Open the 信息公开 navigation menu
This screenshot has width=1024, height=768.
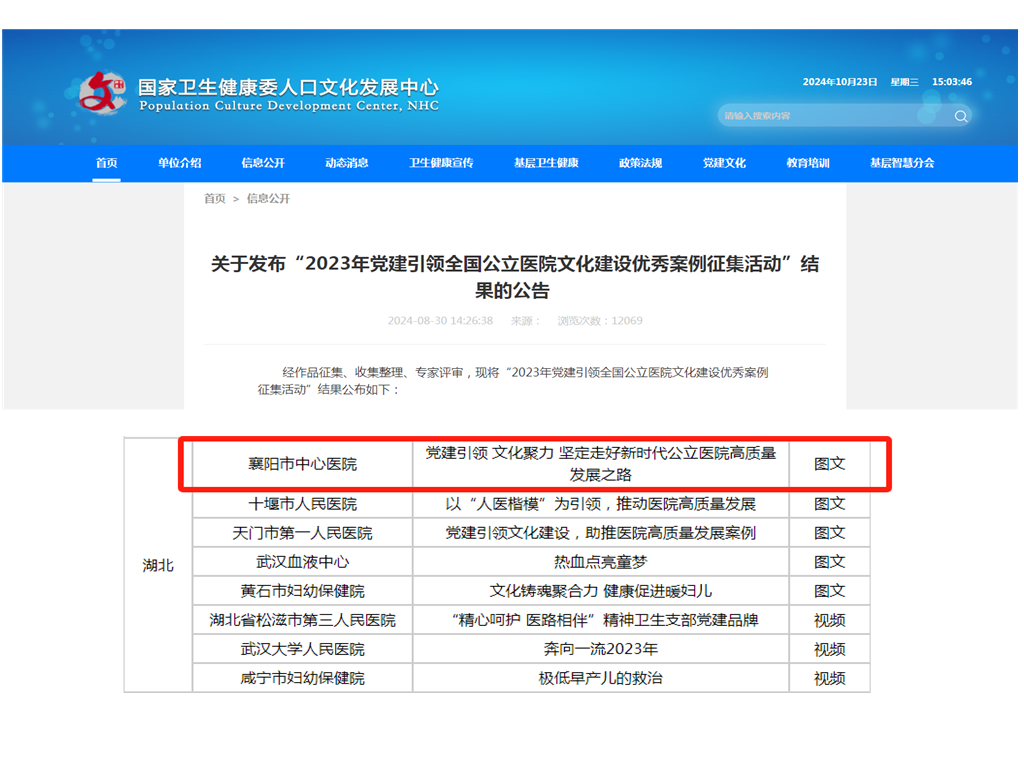tap(262, 163)
